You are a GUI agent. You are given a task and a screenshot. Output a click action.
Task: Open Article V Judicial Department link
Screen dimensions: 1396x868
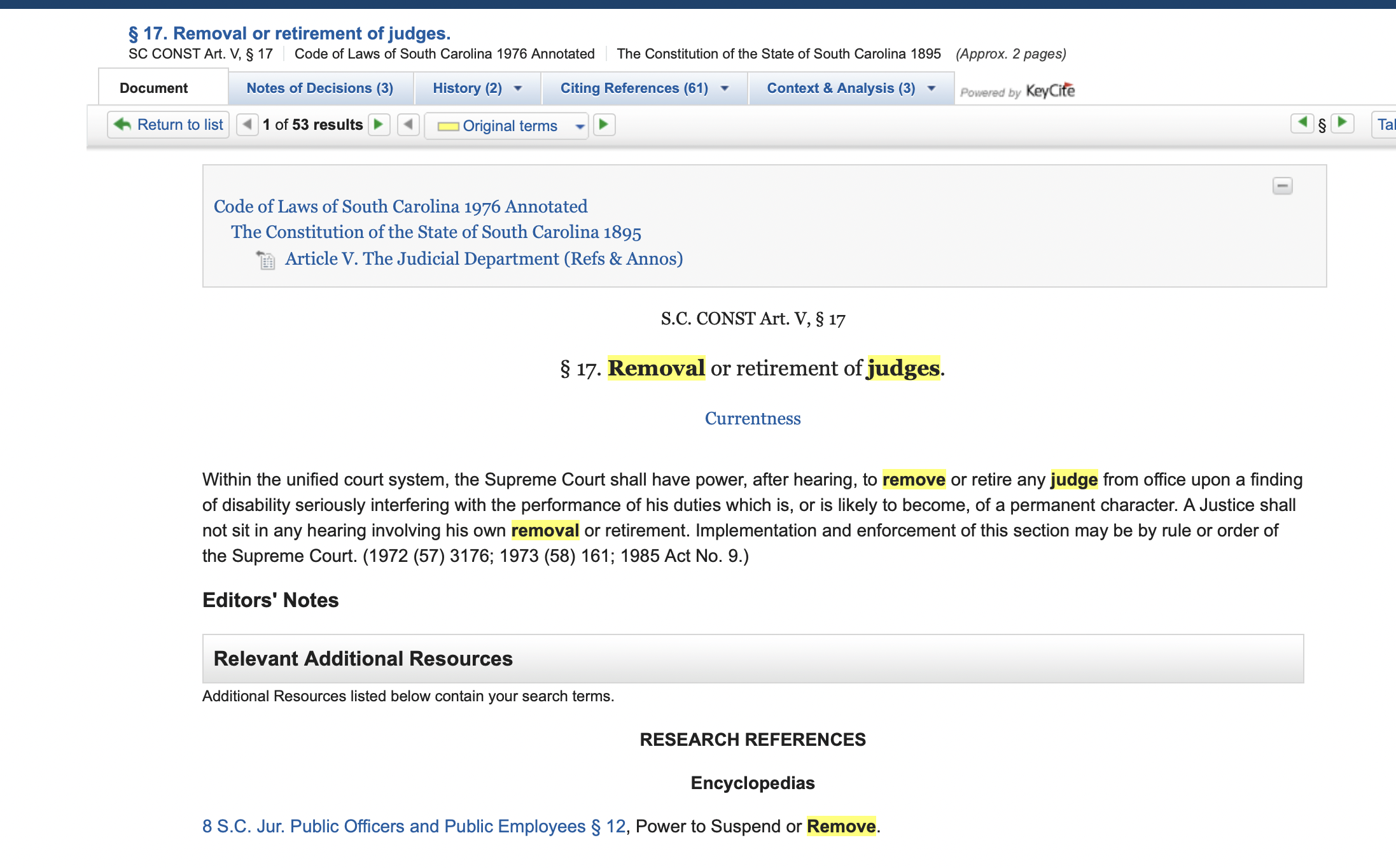click(484, 259)
